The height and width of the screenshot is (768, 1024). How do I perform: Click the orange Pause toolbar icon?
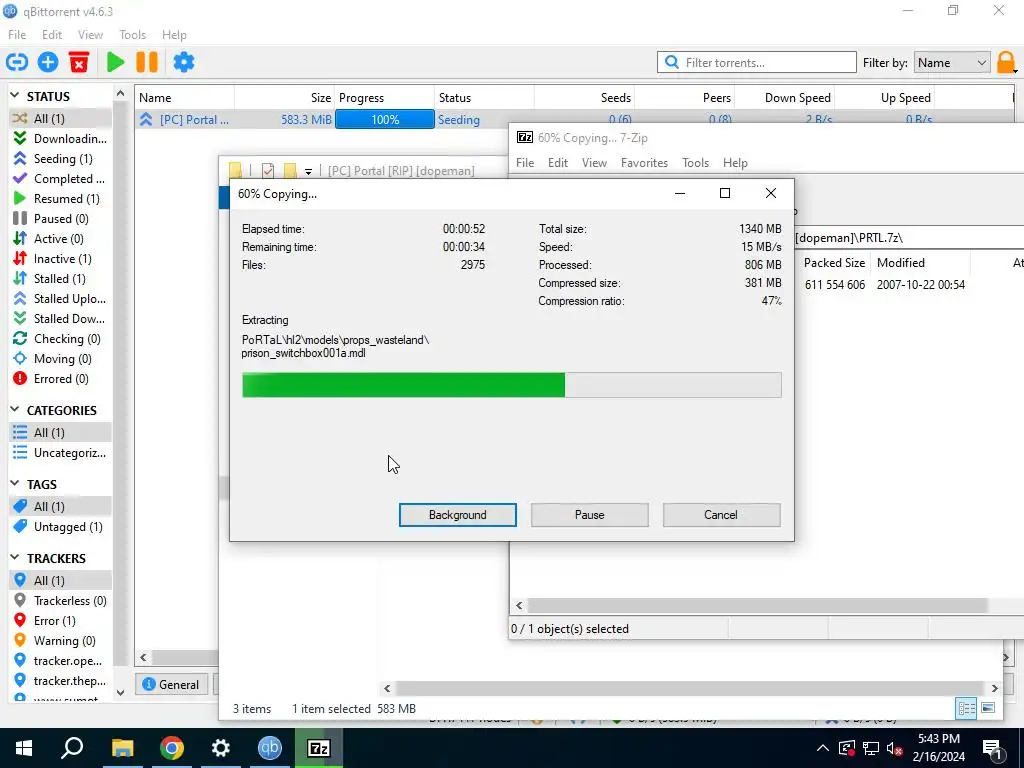pos(147,62)
